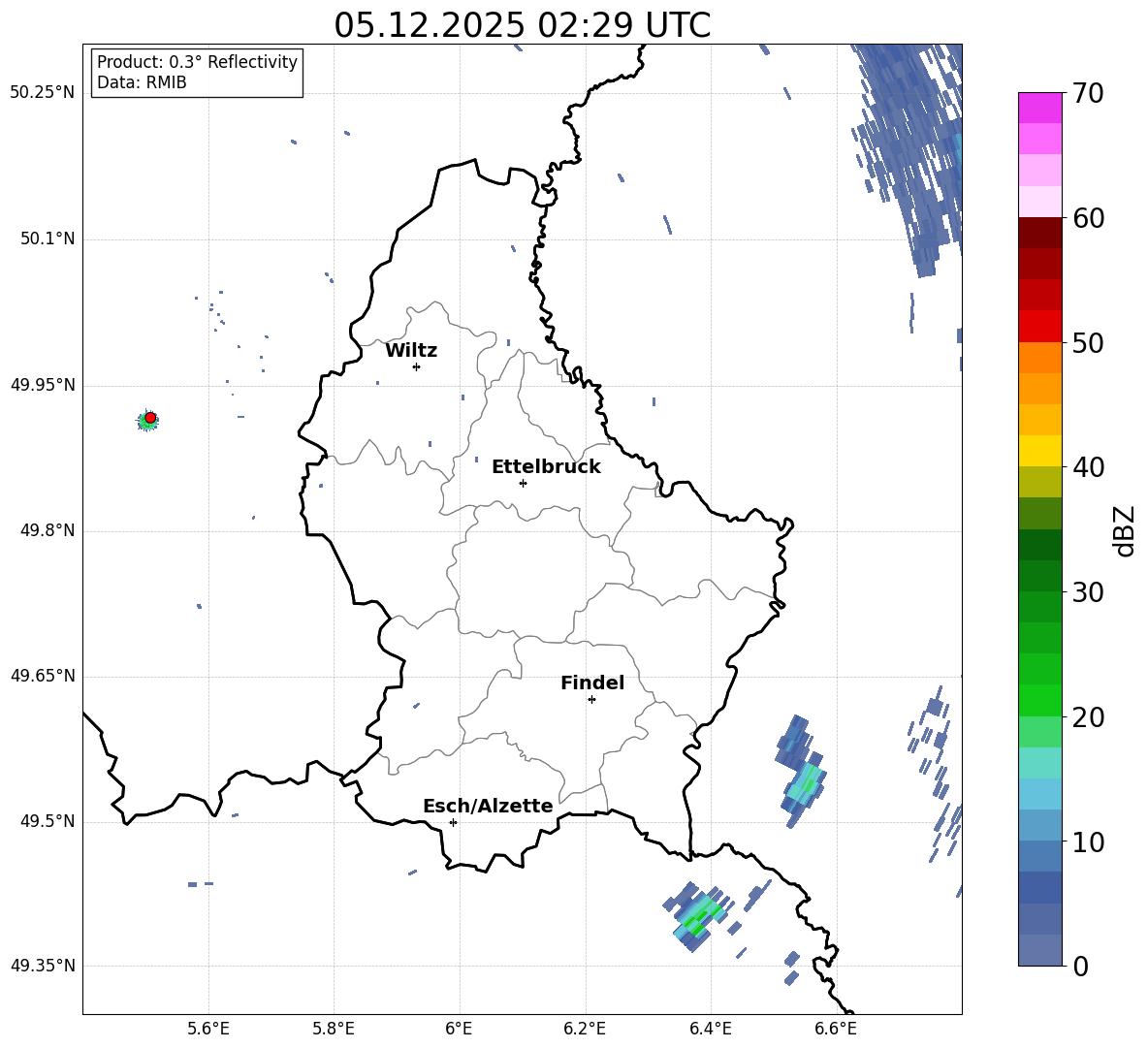1148x1048 pixels.
Task: Click the Esch/Alzette city label
Action: [x=488, y=806]
